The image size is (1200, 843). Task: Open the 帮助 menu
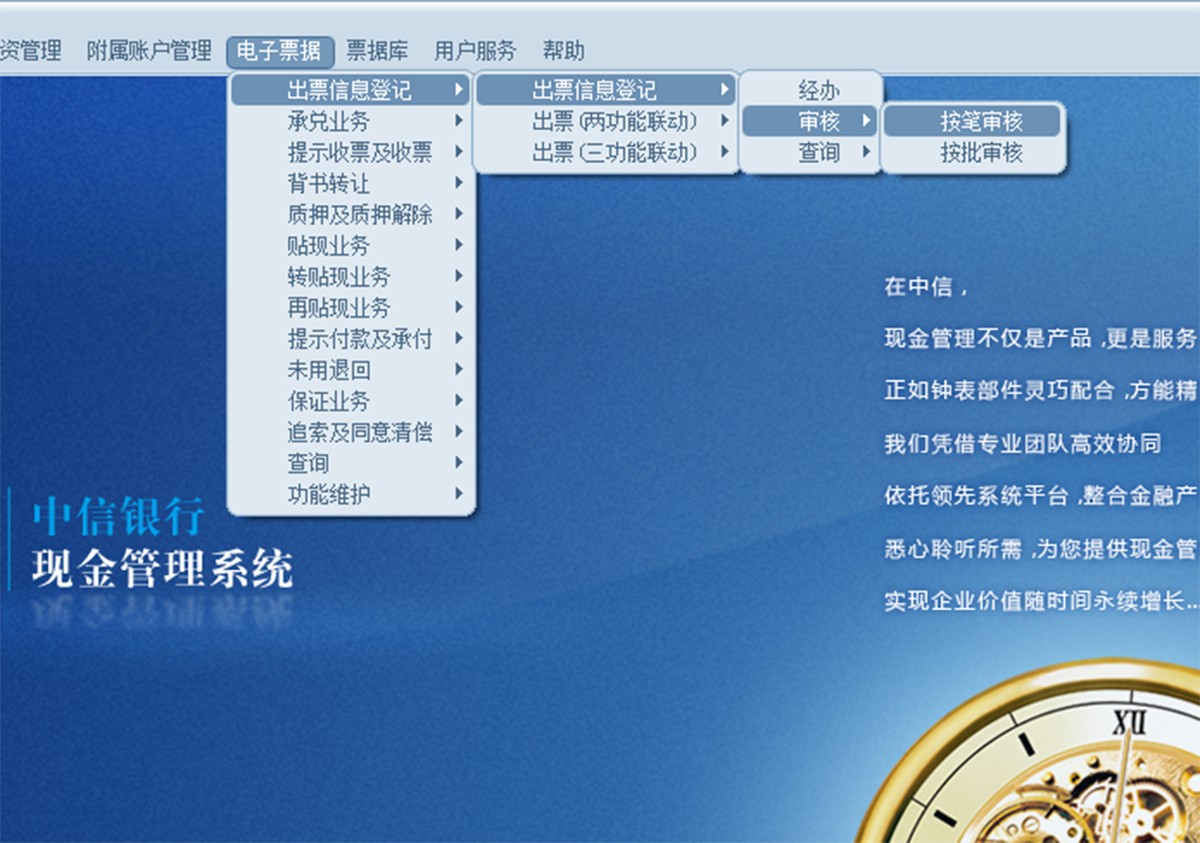pyautogui.click(x=563, y=51)
